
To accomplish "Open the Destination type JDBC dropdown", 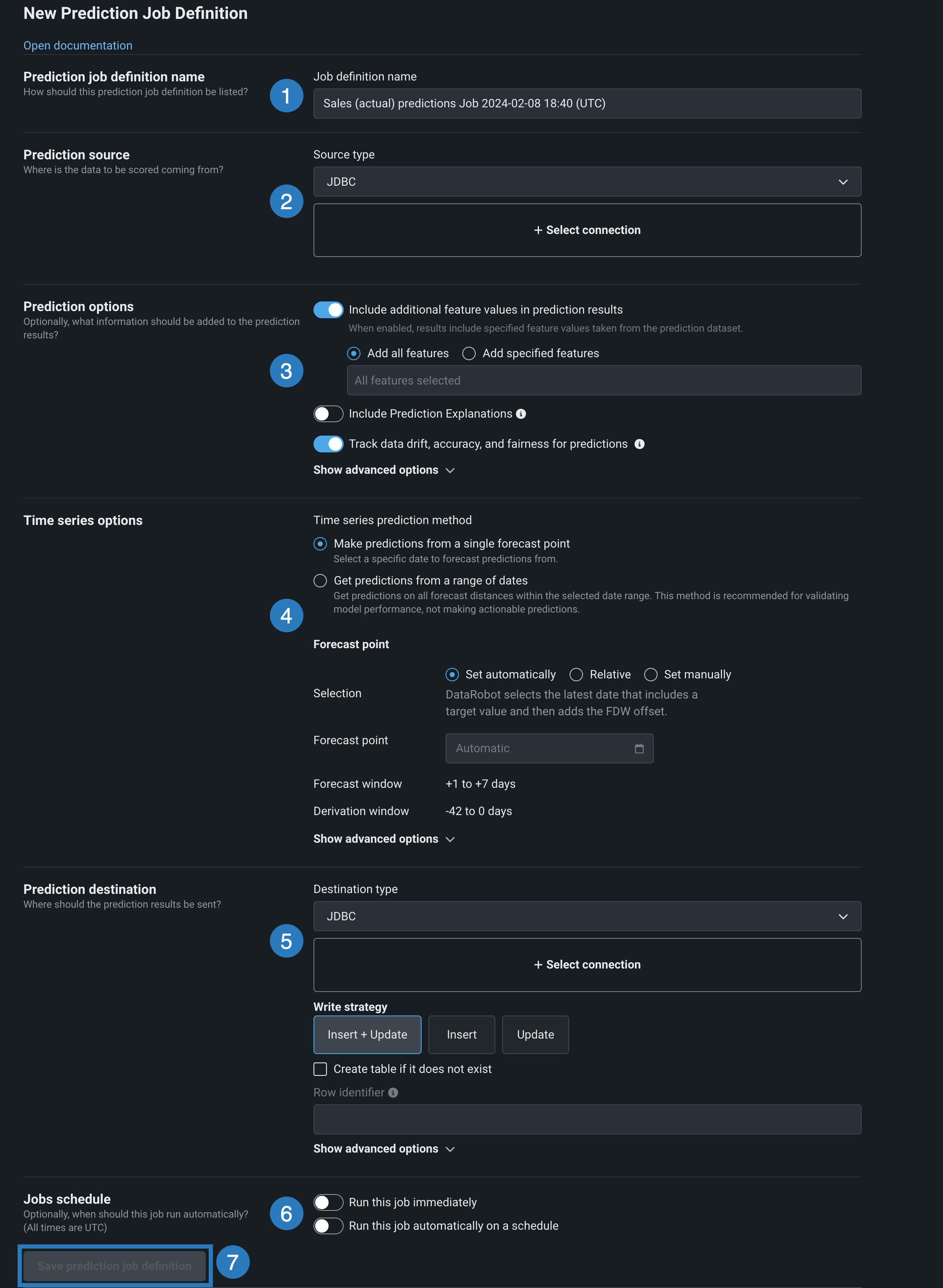I will point(587,917).
